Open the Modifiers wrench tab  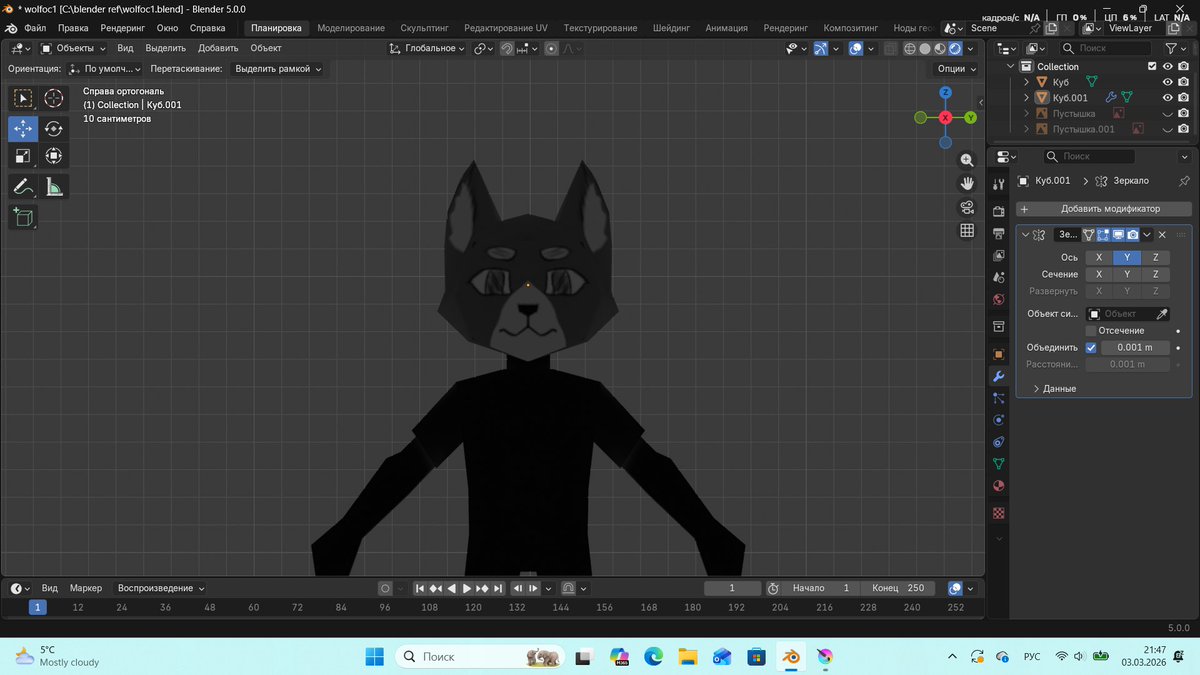tap(998, 376)
